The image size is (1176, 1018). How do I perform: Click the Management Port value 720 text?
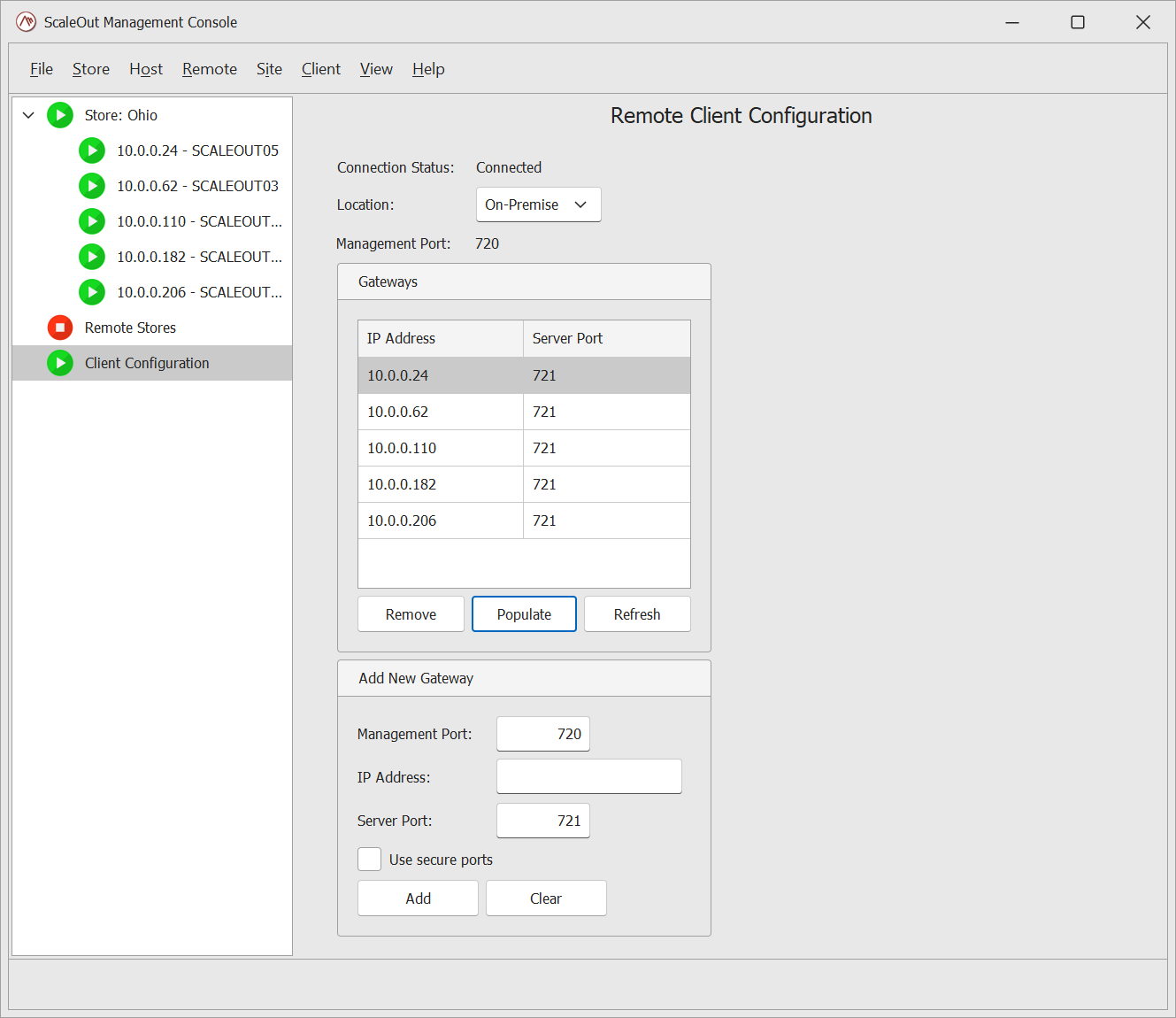(487, 243)
